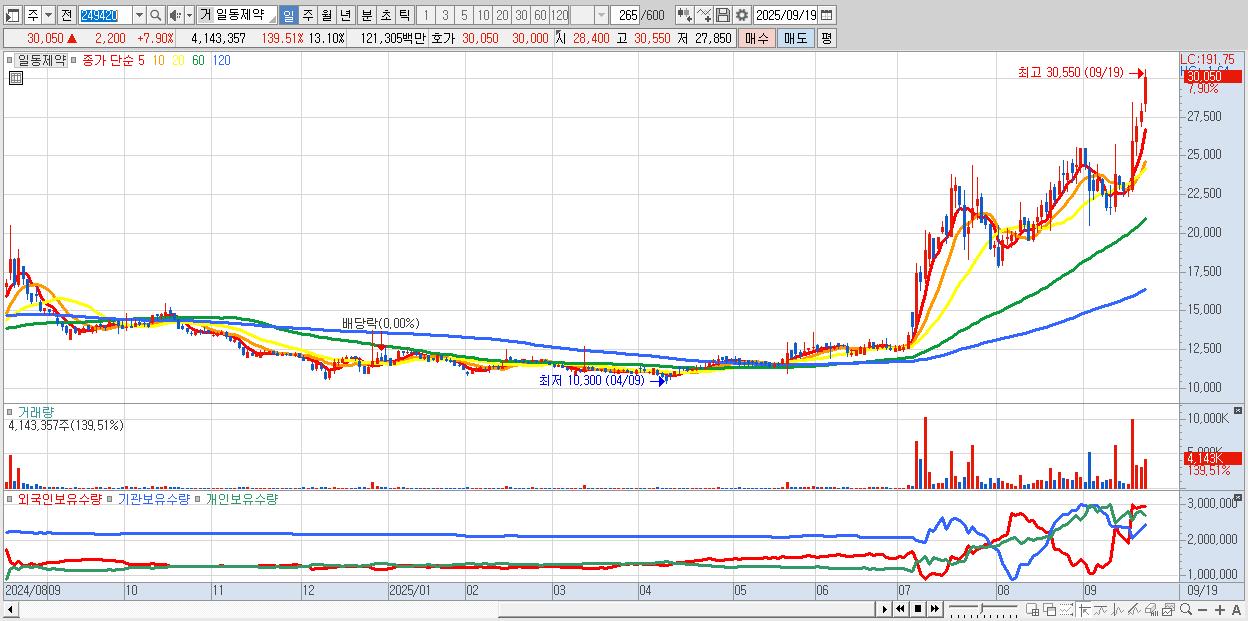
Task: Select the 틱 tick period tab
Action: tap(404, 15)
